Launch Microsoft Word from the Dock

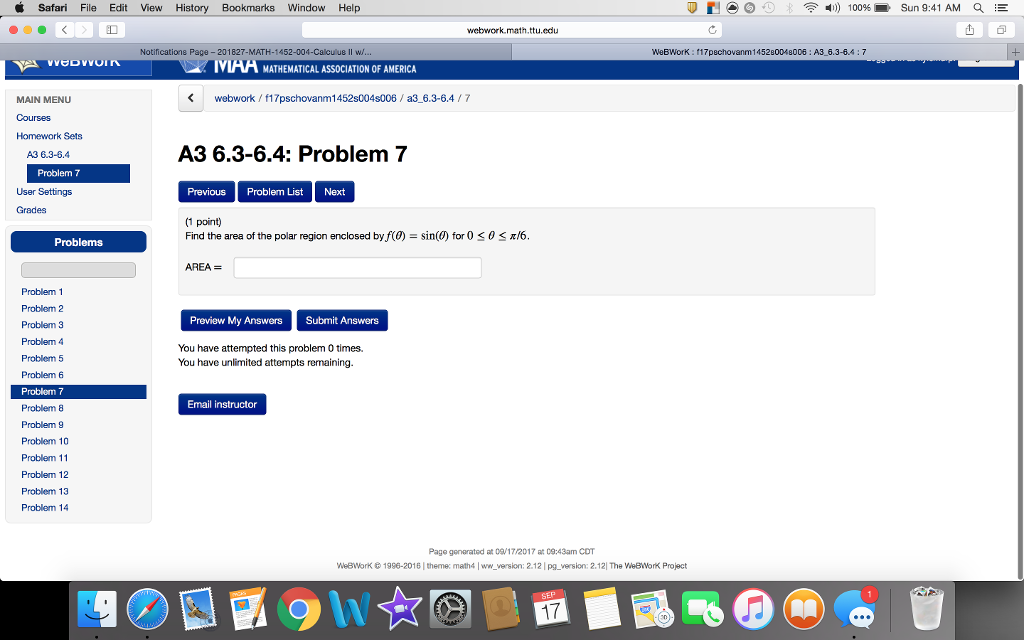[350, 608]
